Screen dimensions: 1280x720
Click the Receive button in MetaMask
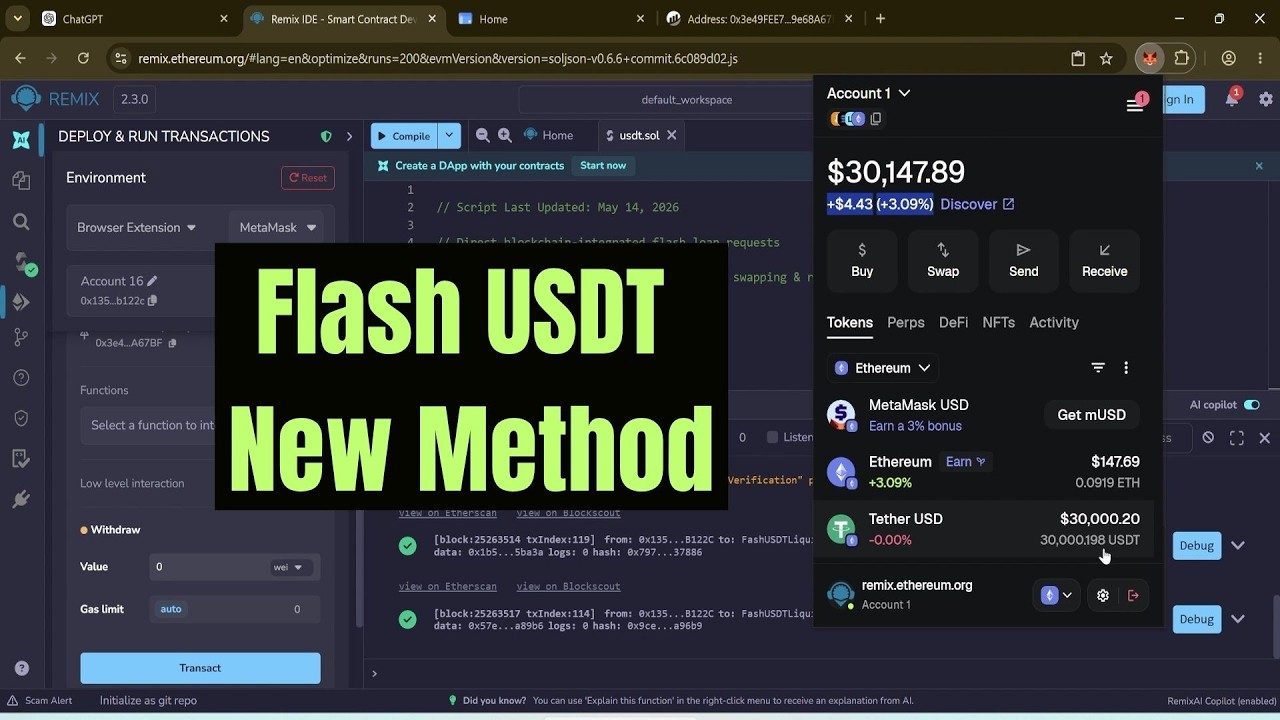[1104, 260]
